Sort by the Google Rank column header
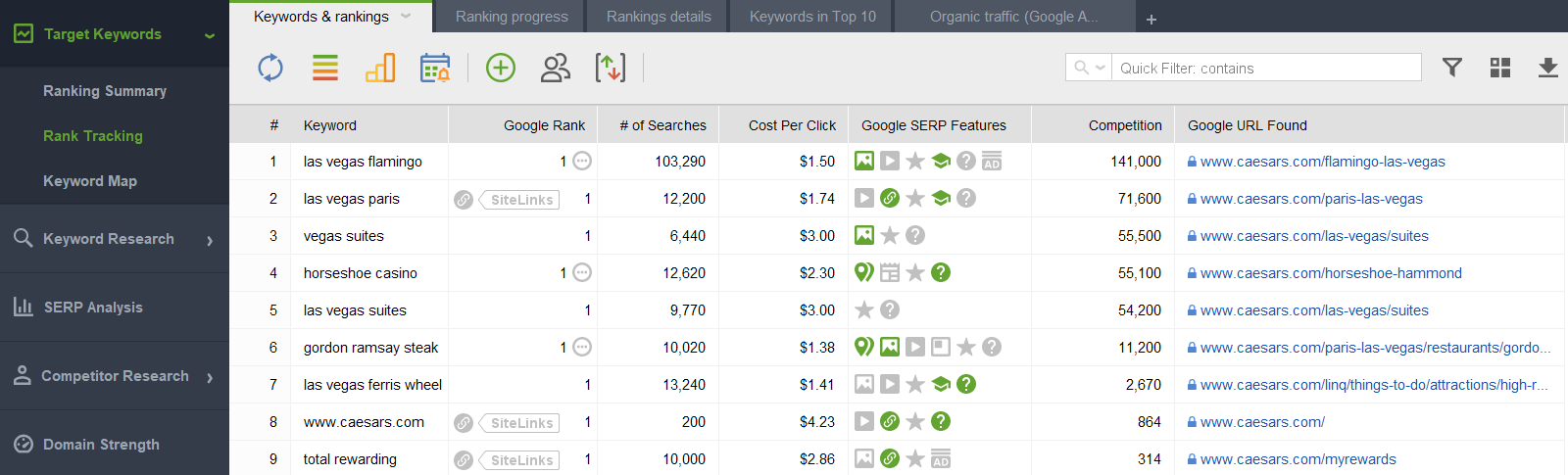The height and width of the screenshot is (475, 1568). [544, 125]
